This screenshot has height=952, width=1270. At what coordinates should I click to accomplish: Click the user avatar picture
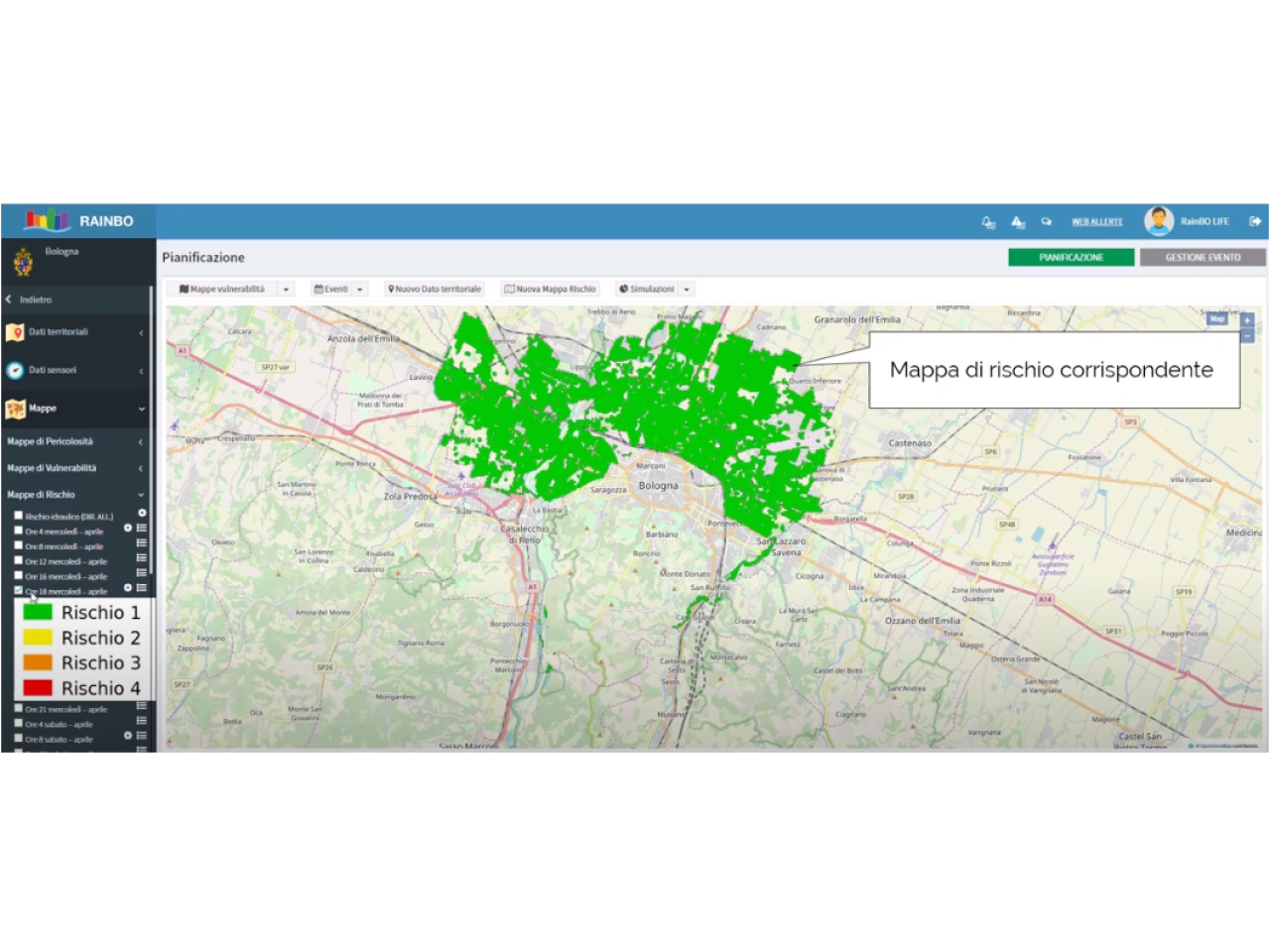click(x=1158, y=221)
